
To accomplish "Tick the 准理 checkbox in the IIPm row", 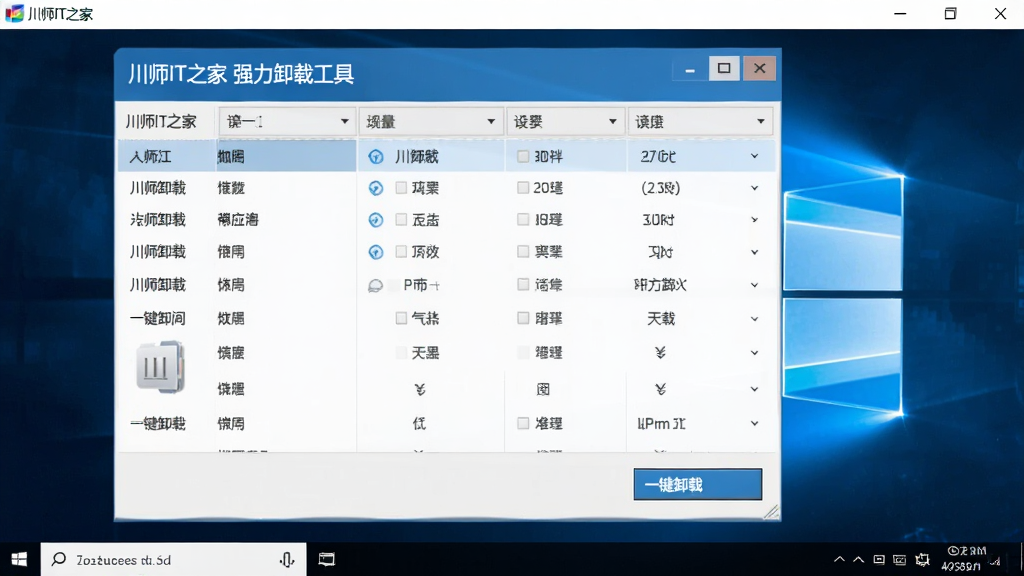I will click(x=522, y=423).
